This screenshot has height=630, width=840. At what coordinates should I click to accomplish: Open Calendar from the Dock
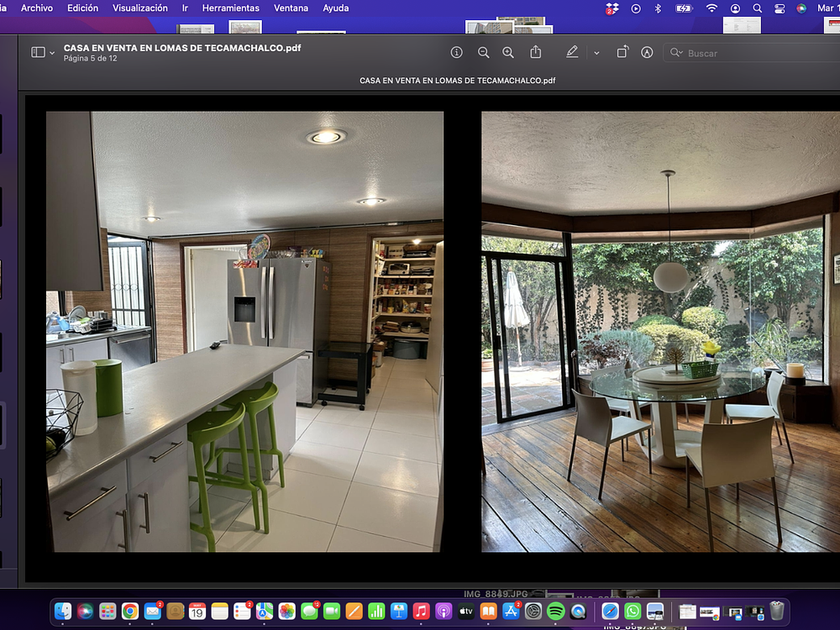(197, 611)
